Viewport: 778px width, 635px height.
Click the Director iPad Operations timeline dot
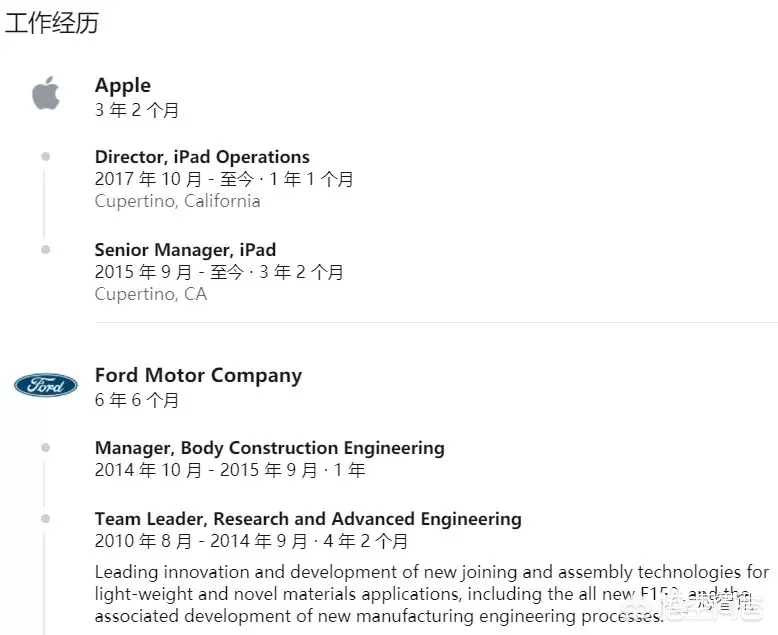click(46, 157)
